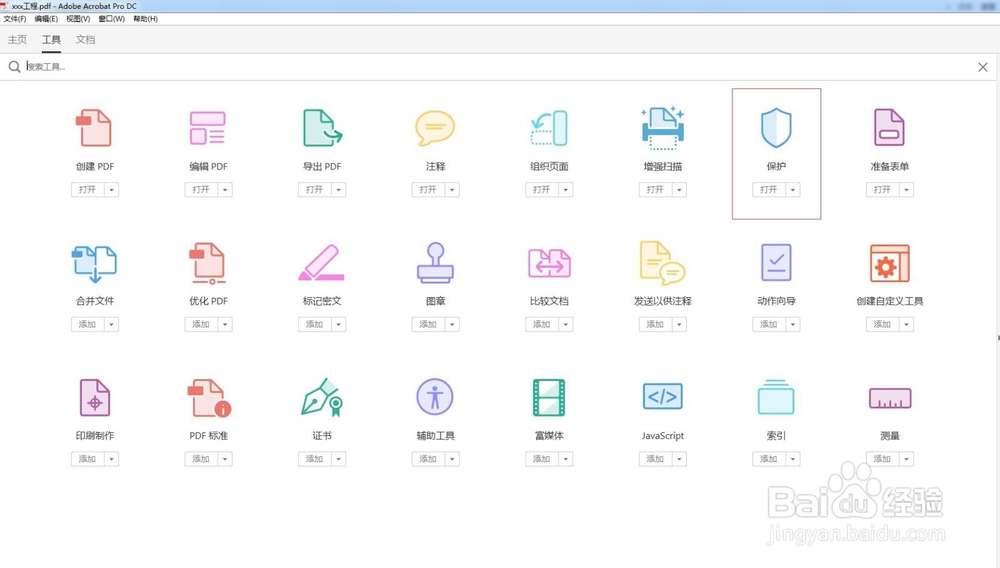The width and height of the screenshot is (1000, 568).
Task: Expand the dropdown arrow under 测量
Action: [906, 459]
